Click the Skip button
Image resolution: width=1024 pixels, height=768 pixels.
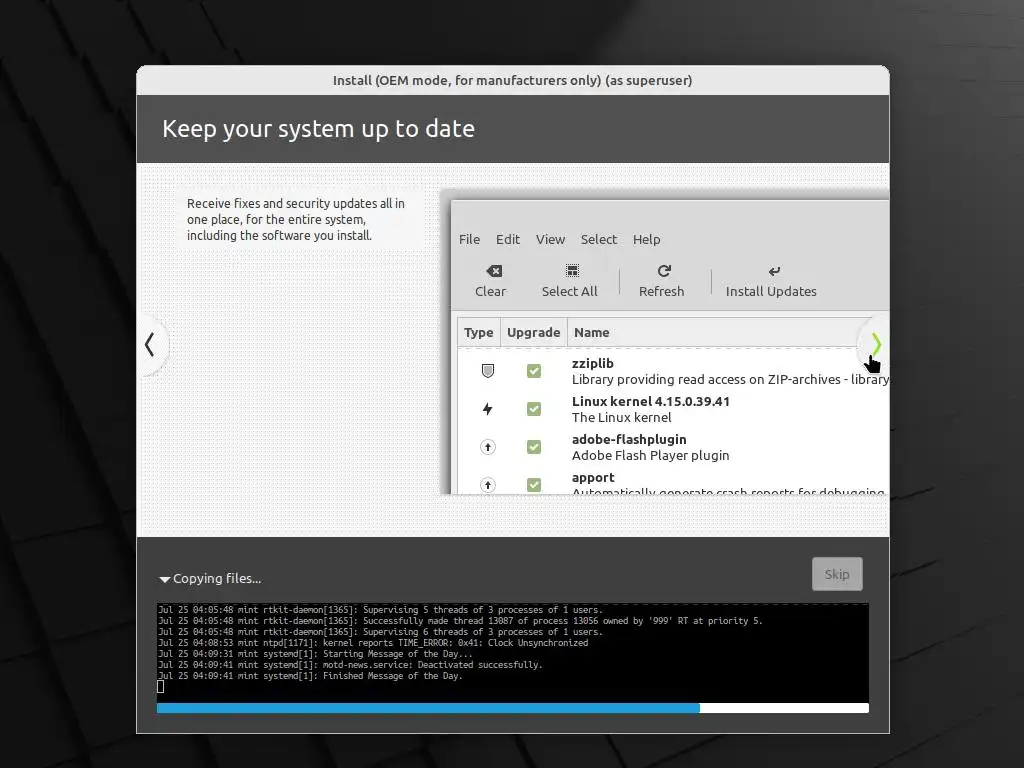(837, 574)
